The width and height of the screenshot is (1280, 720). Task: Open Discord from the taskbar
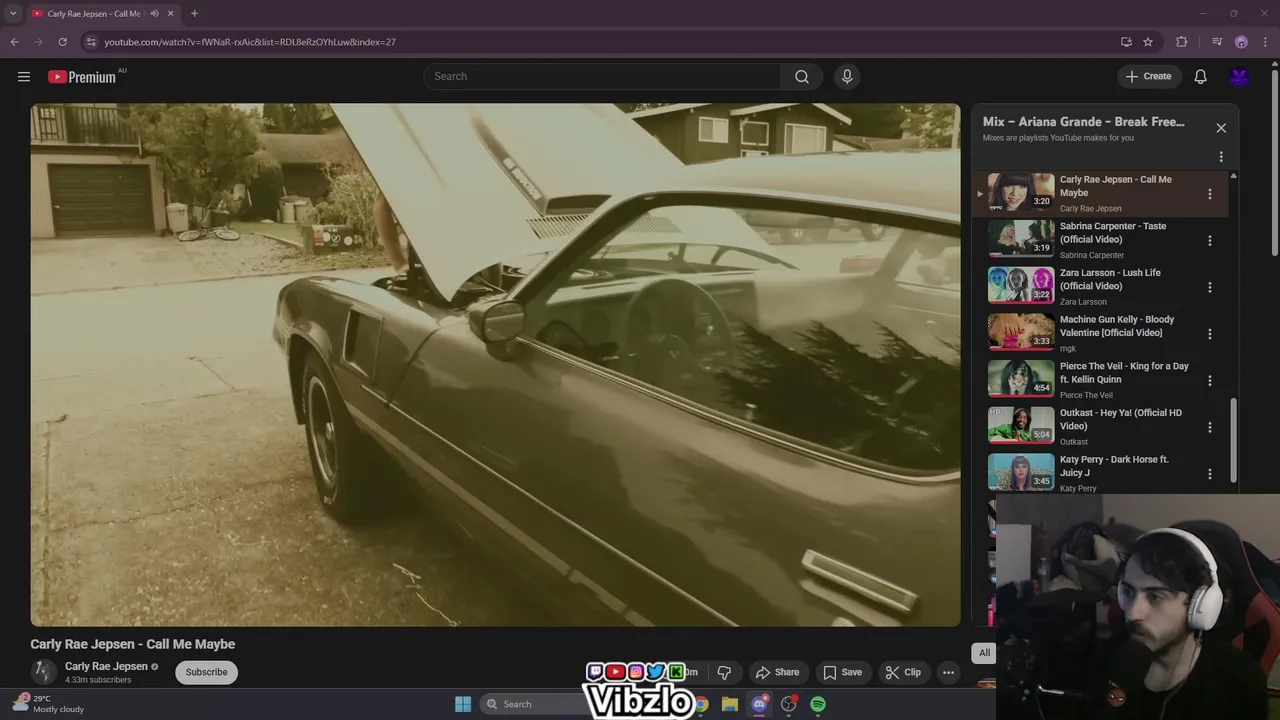[x=759, y=704]
